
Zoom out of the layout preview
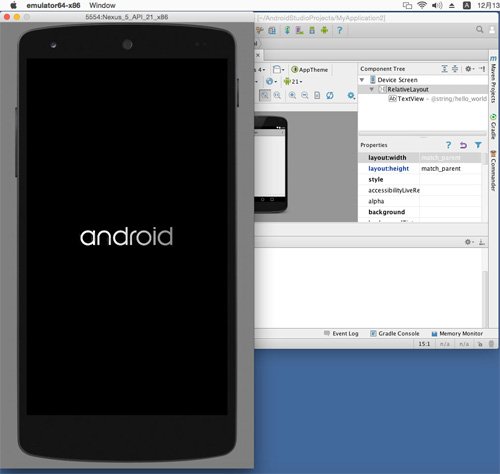click(x=305, y=95)
